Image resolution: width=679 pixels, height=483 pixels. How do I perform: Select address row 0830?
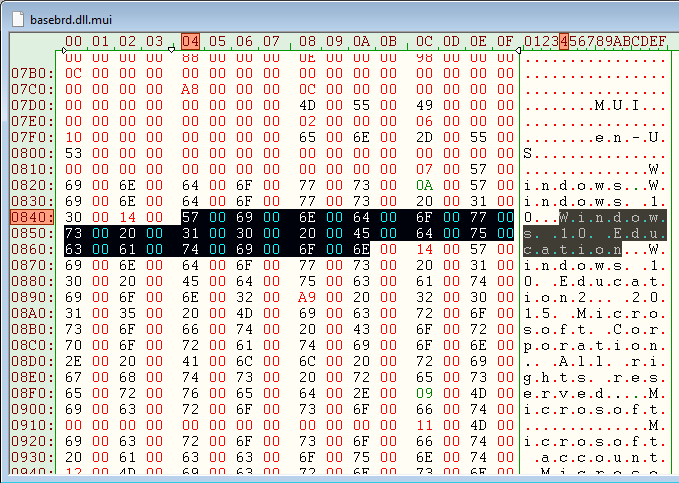32,201
